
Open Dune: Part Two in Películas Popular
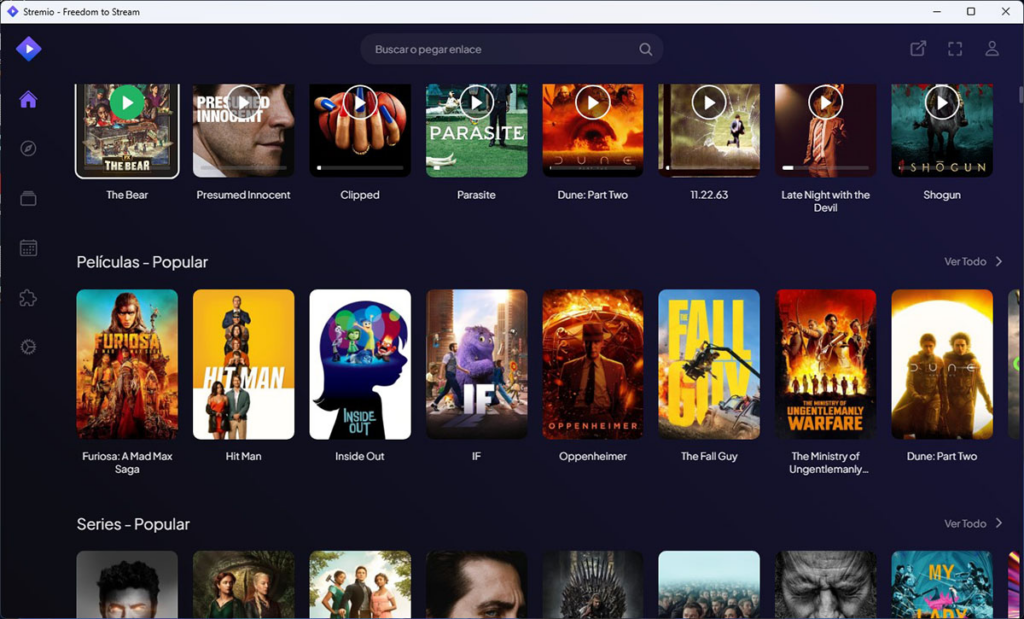942,364
